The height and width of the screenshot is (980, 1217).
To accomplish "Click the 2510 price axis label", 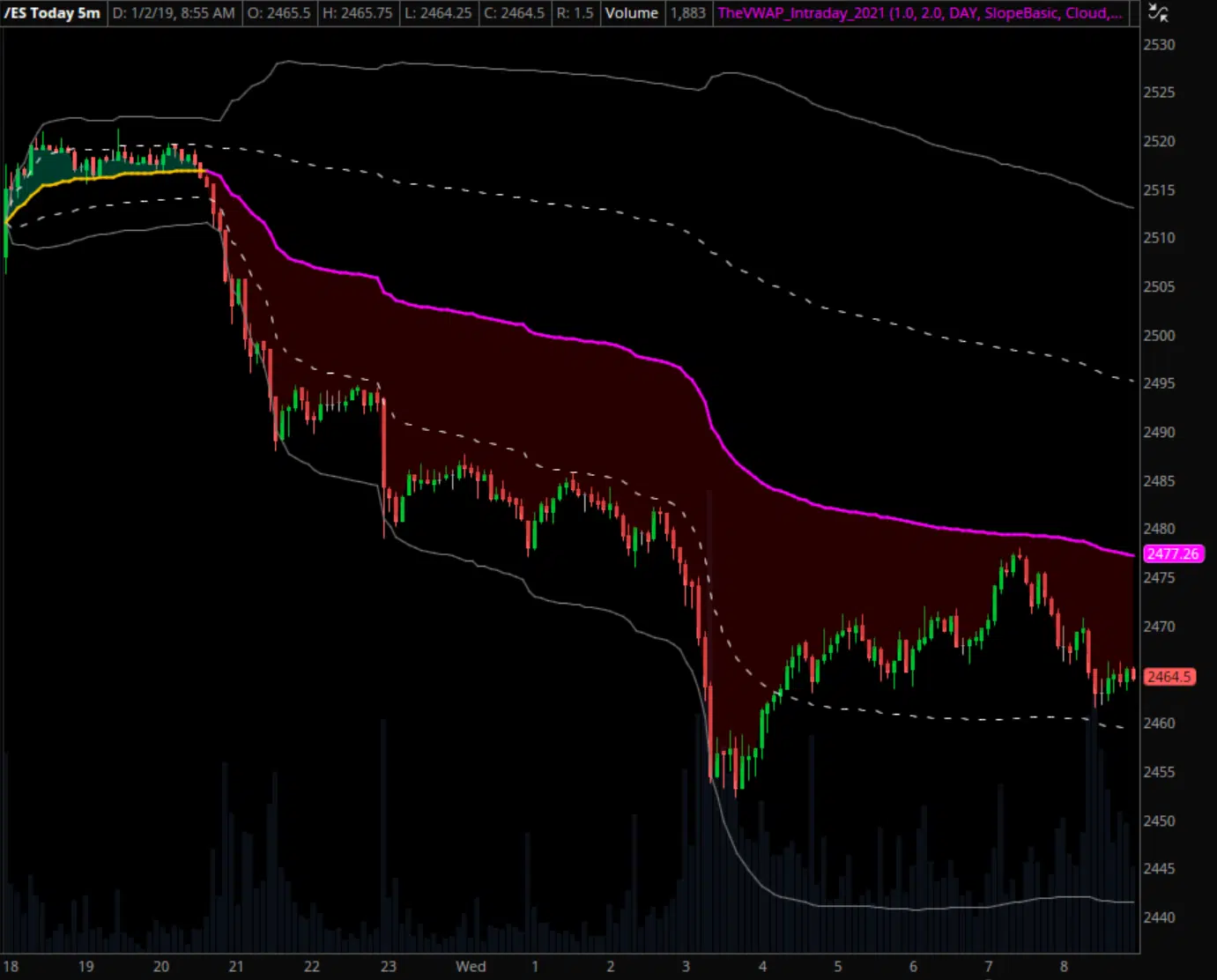I will [1159, 238].
